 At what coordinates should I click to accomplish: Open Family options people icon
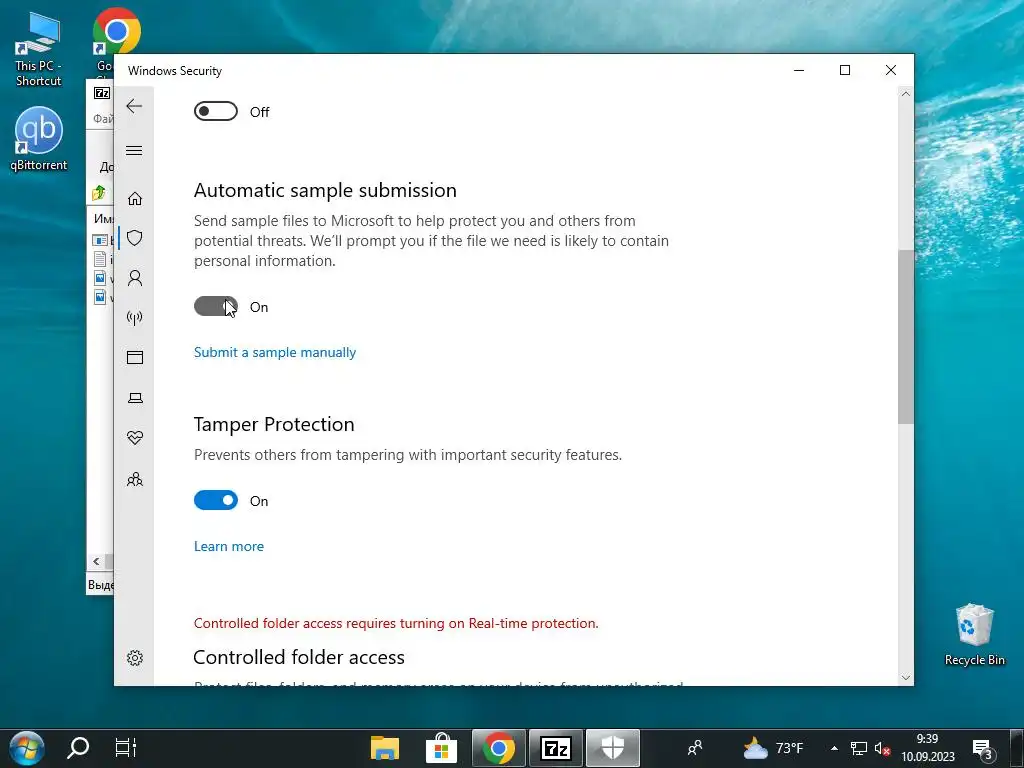point(135,480)
